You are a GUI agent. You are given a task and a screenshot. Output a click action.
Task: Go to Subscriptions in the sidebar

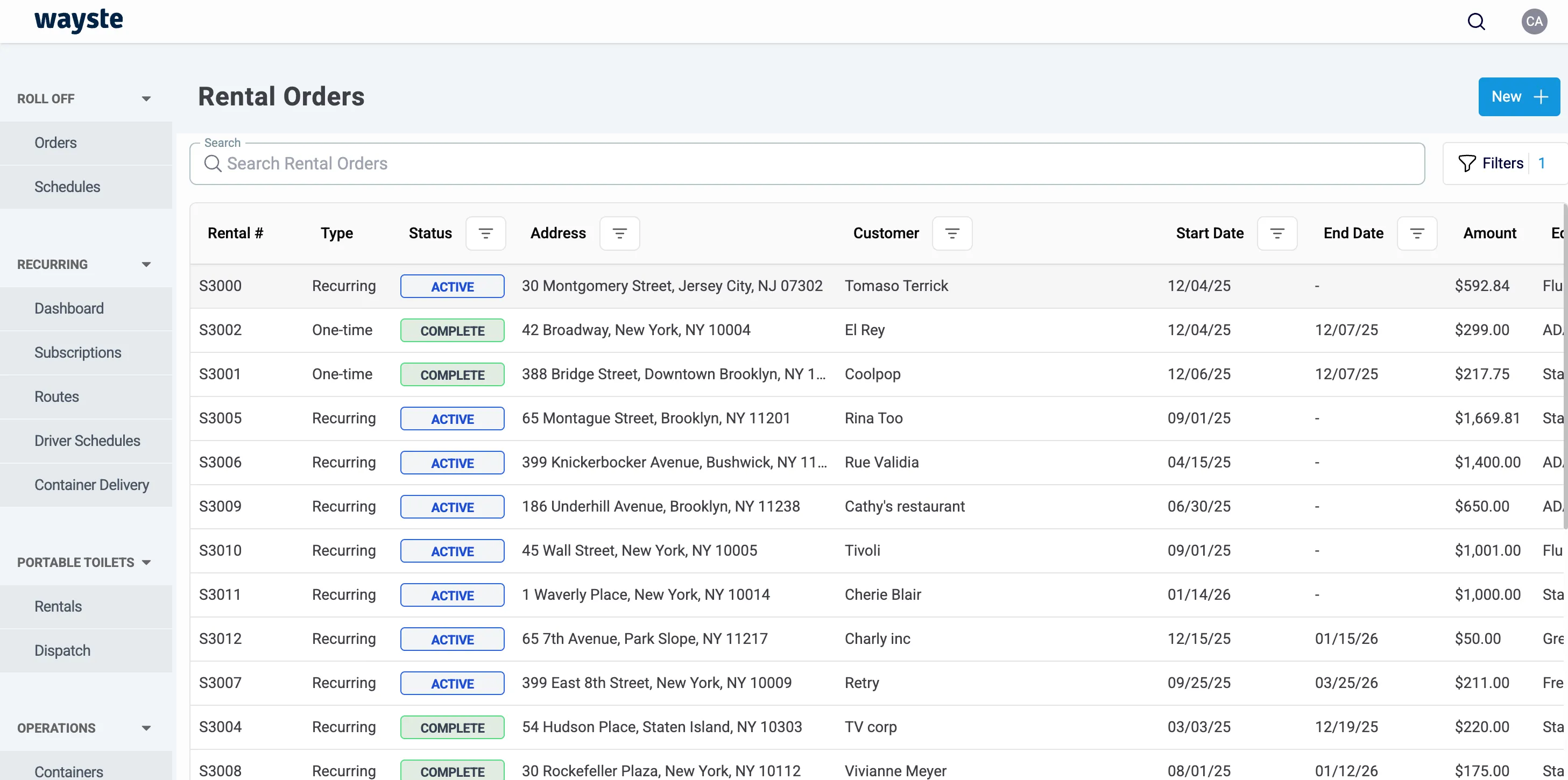point(78,352)
